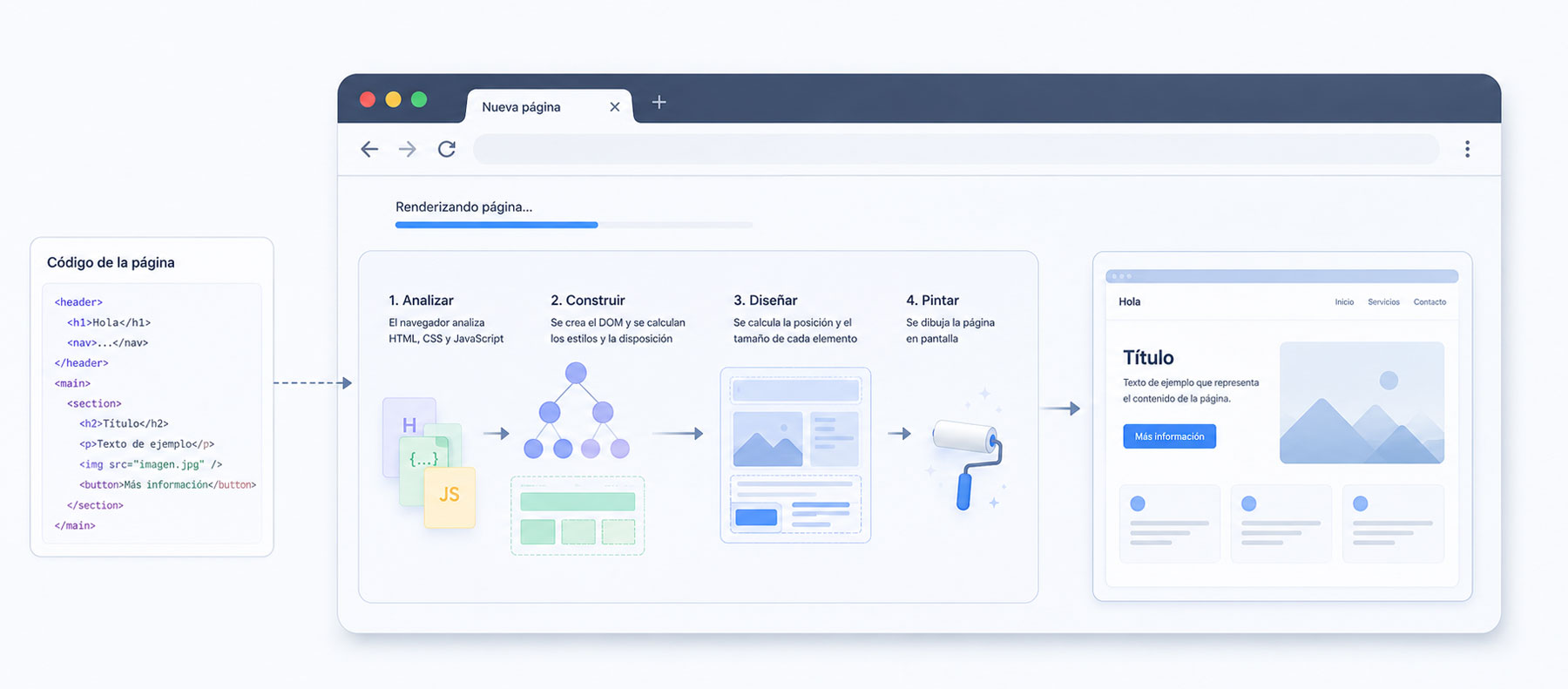Click the browser forward arrow
Image resolution: width=1568 pixels, height=689 pixels.
[407, 149]
